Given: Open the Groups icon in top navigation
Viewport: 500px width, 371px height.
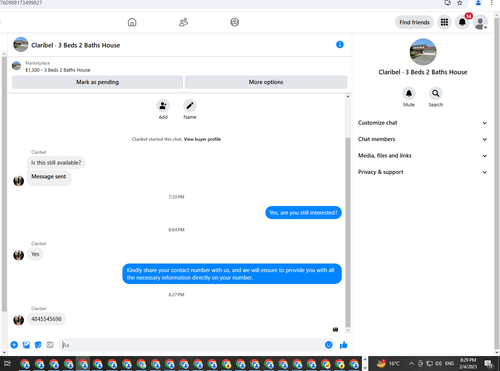Looking at the screenshot, I should click(x=235, y=22).
